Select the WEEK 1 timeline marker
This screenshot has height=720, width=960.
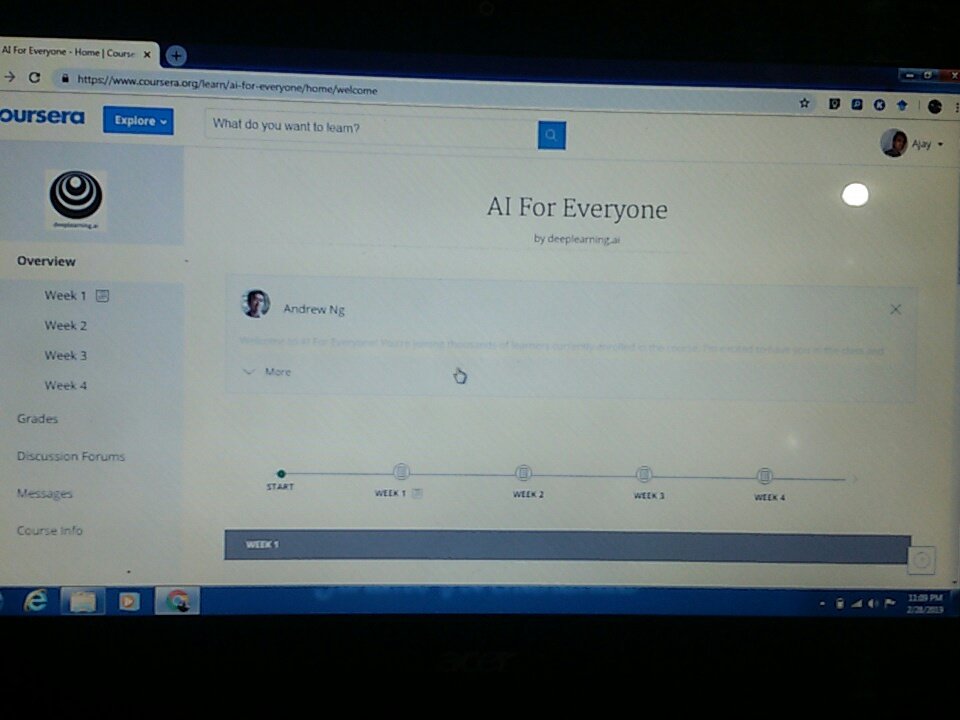[401, 471]
